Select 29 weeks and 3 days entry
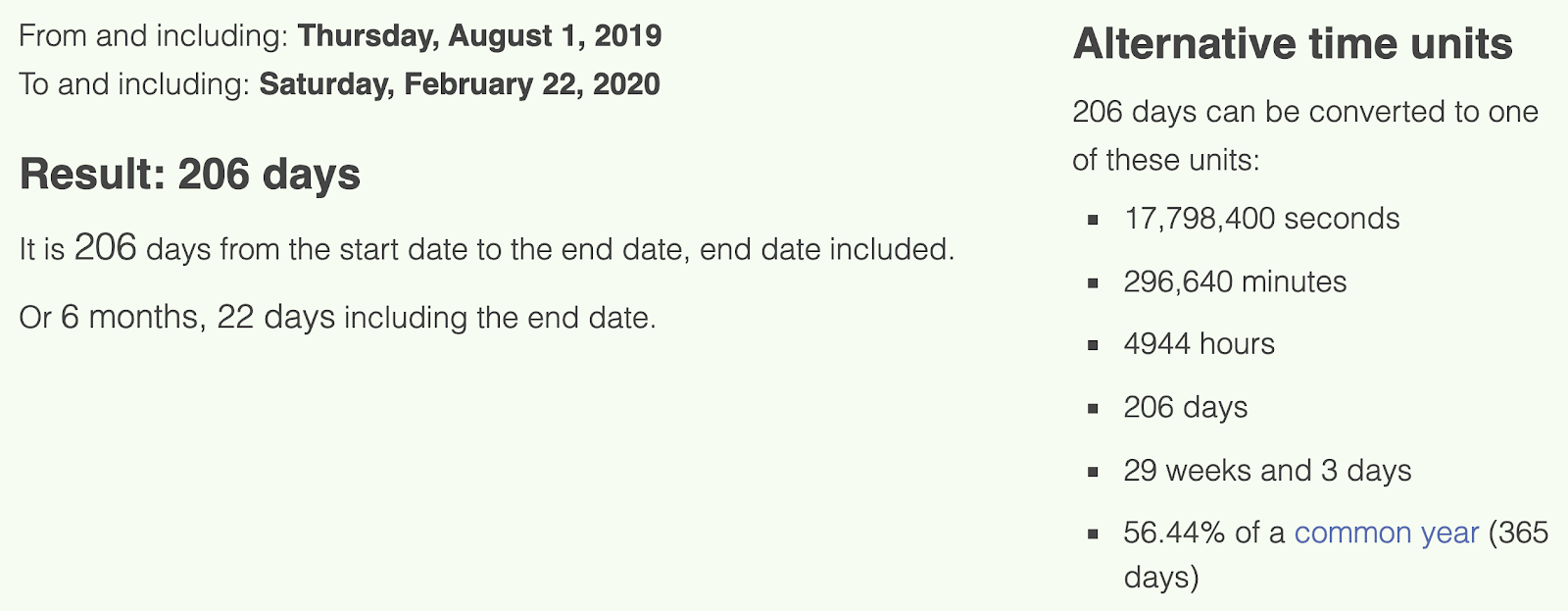Image resolution: width=1568 pixels, height=611 pixels. coord(1267,470)
